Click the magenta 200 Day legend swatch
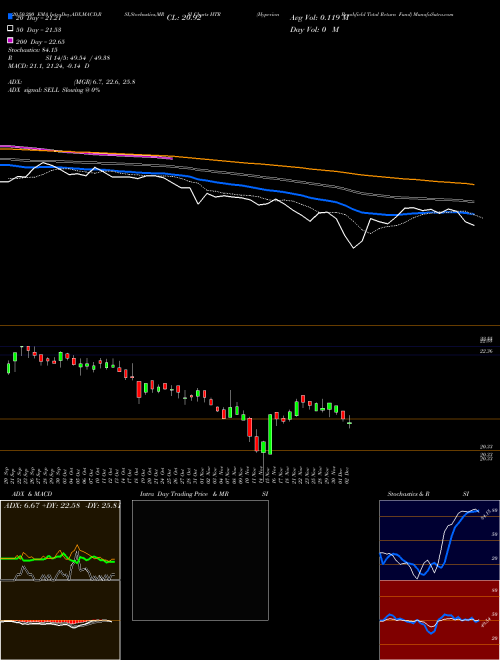 pyautogui.click(x=10, y=40)
